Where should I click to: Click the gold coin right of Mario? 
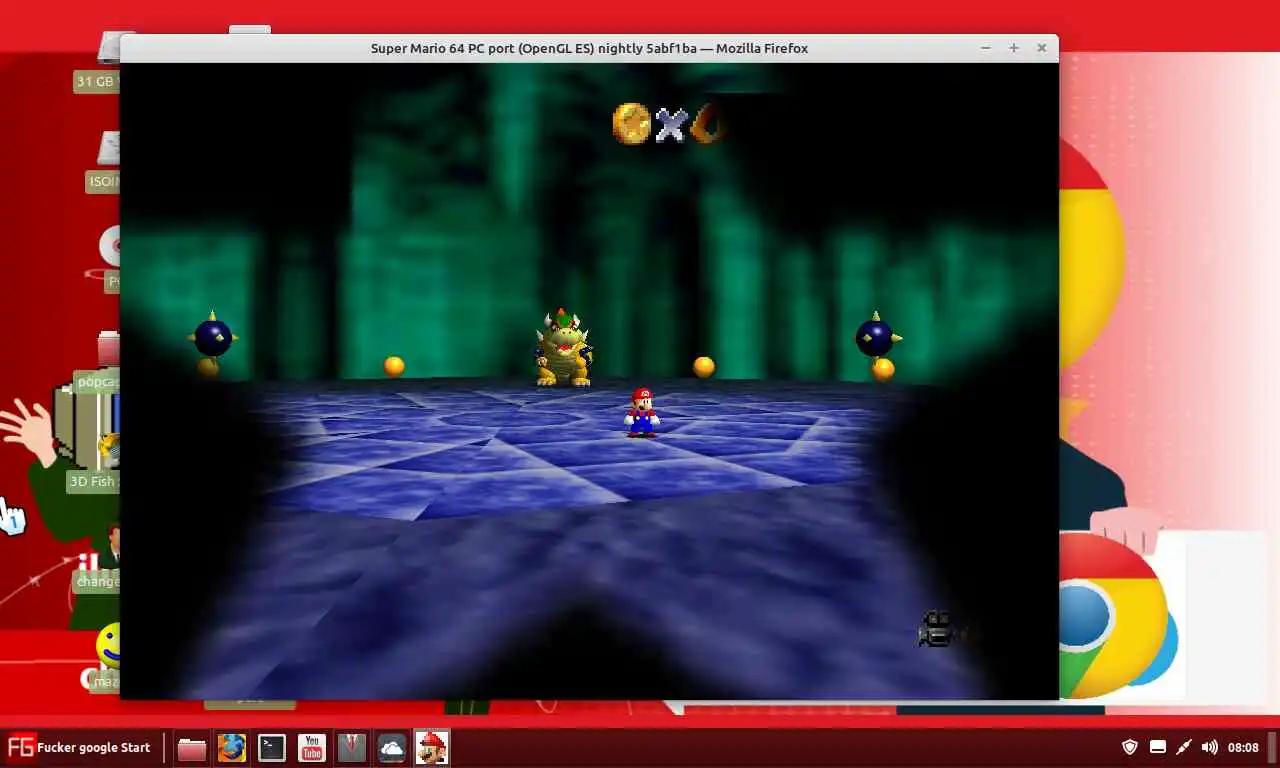[704, 367]
